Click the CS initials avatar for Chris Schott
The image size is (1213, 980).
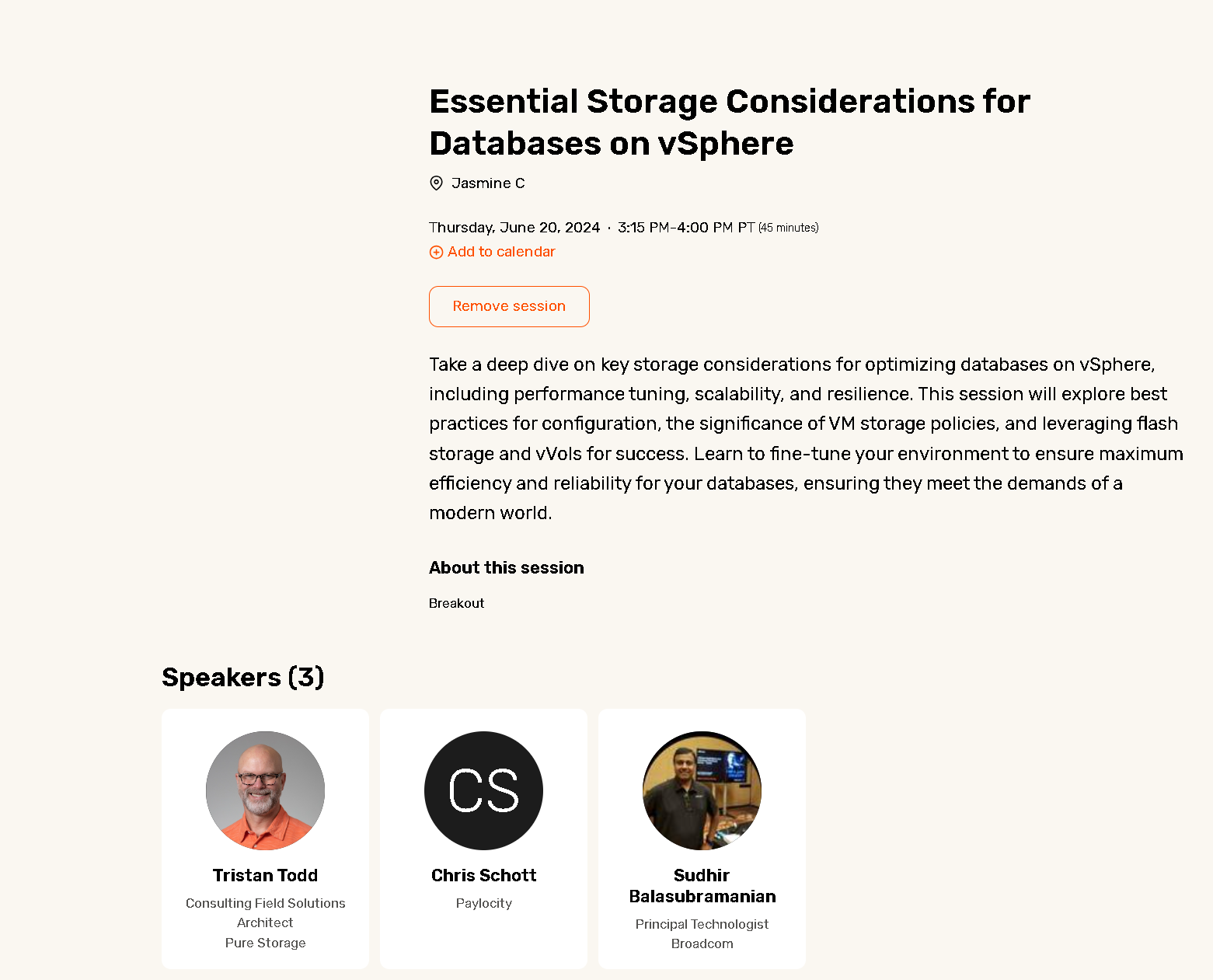[x=483, y=790]
